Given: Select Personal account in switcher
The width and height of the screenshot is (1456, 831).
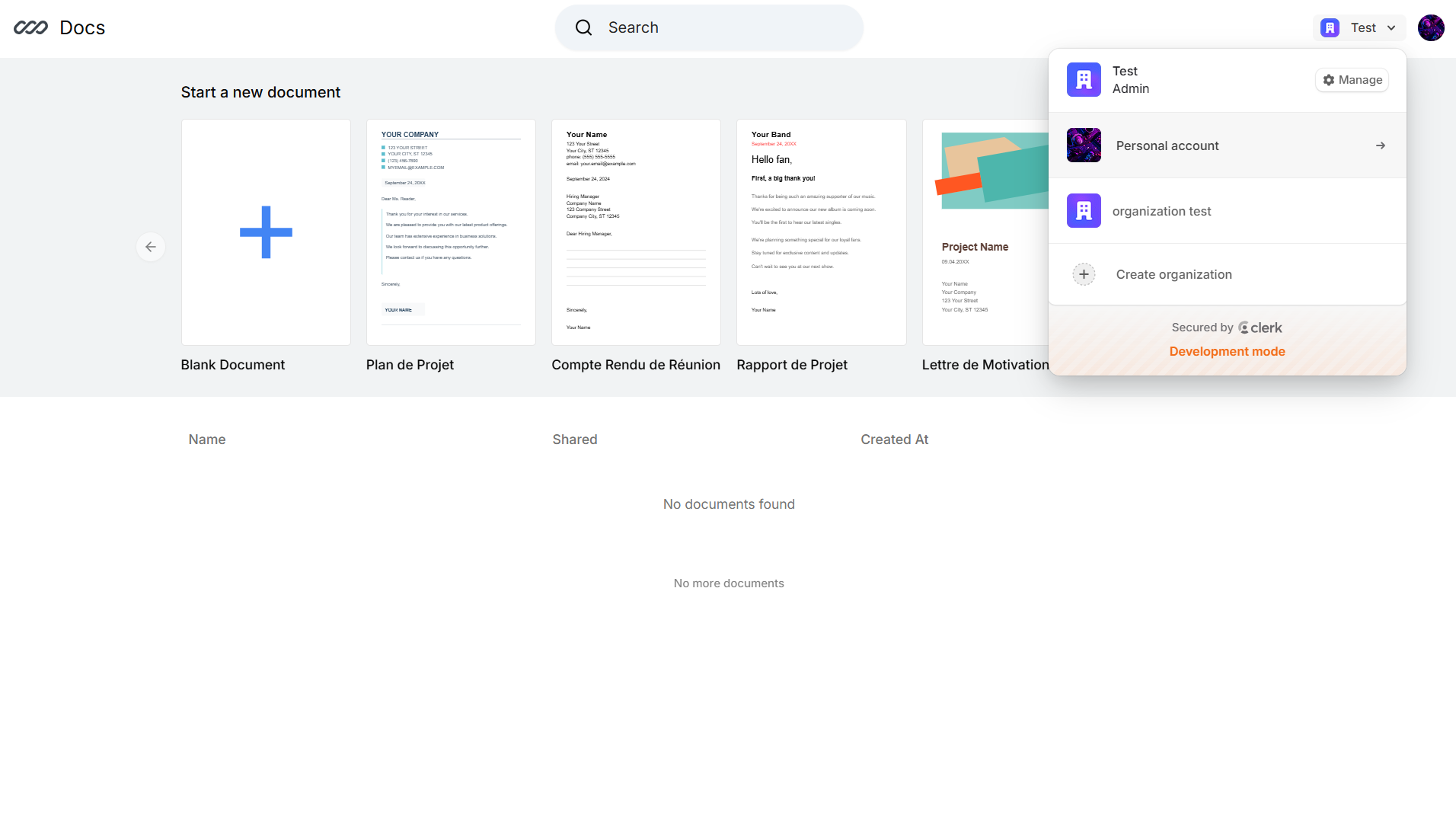Looking at the screenshot, I should click(1167, 145).
